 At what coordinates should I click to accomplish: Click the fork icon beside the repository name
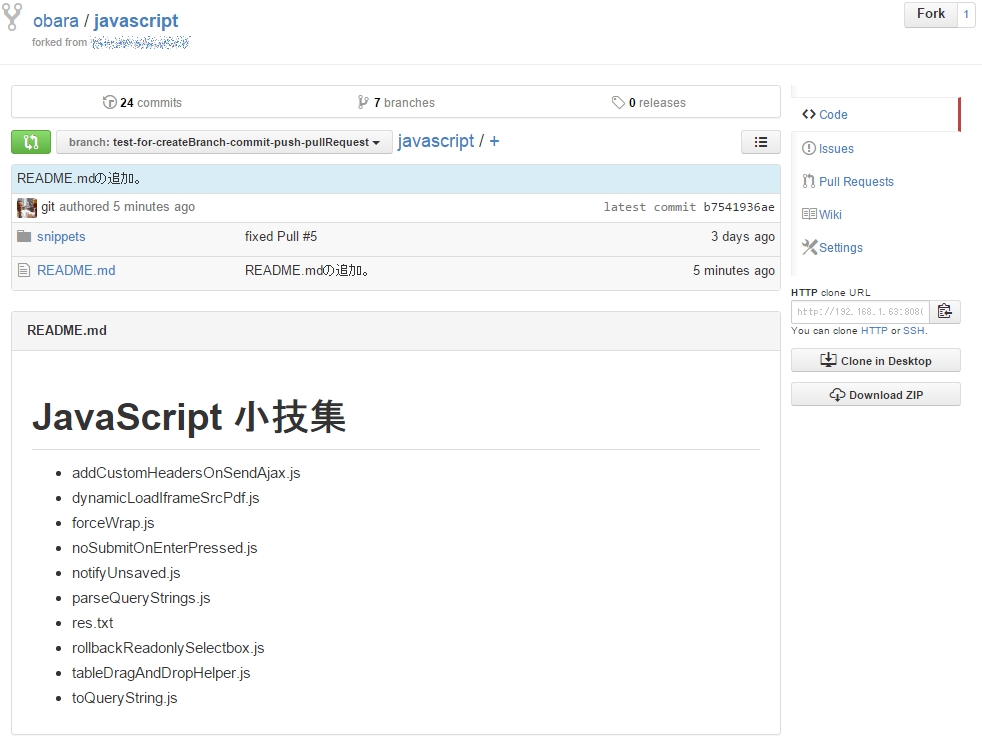click(13, 17)
